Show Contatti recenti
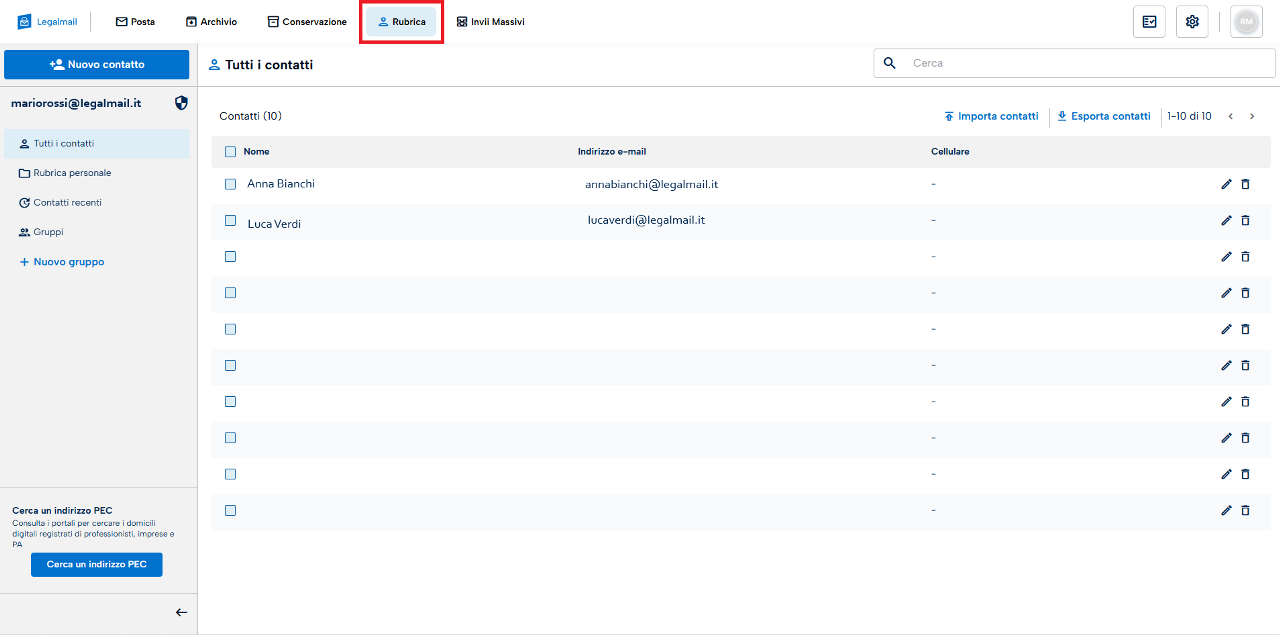The width and height of the screenshot is (1280, 635). tap(60, 203)
